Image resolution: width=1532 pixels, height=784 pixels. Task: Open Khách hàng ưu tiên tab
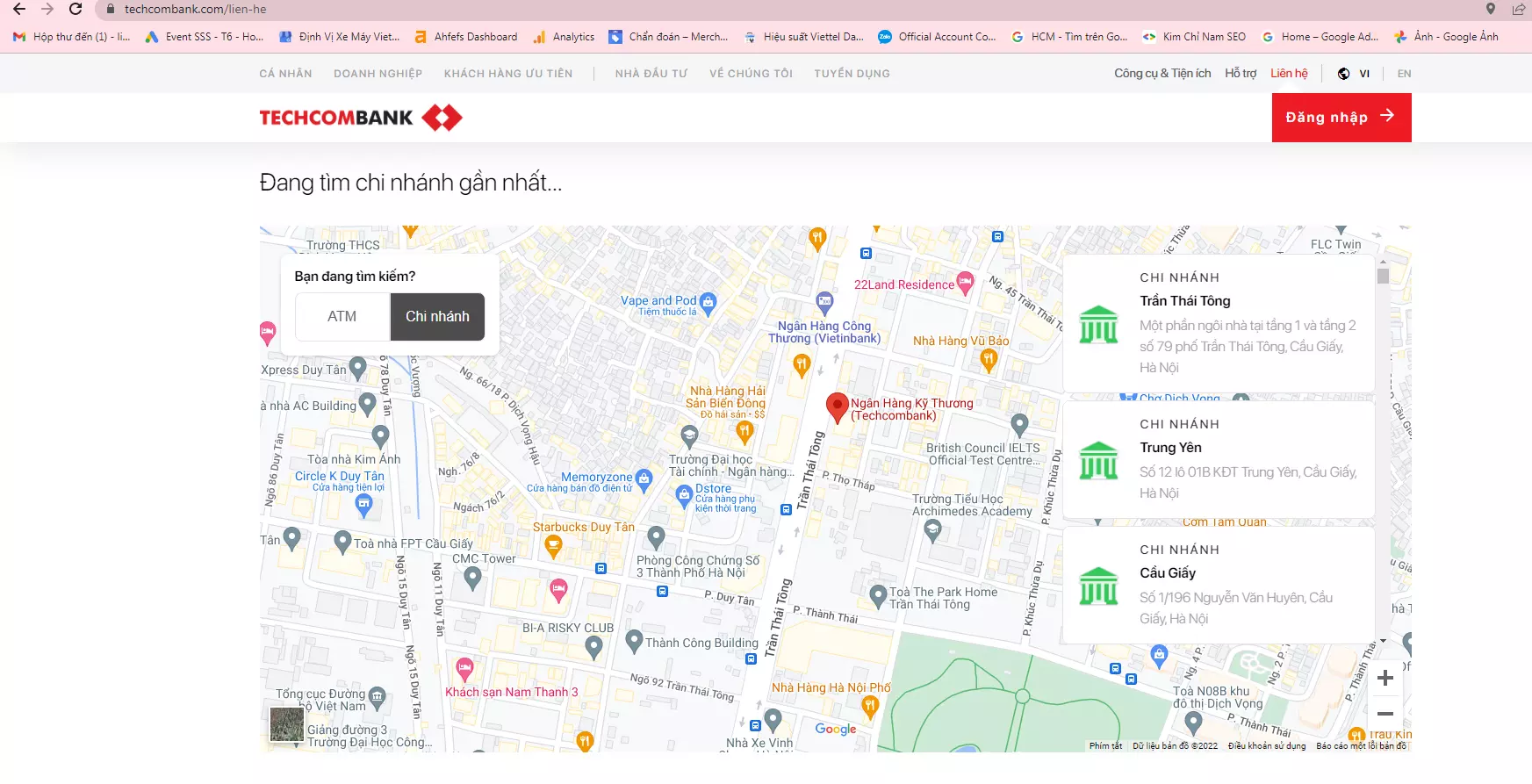(x=508, y=74)
